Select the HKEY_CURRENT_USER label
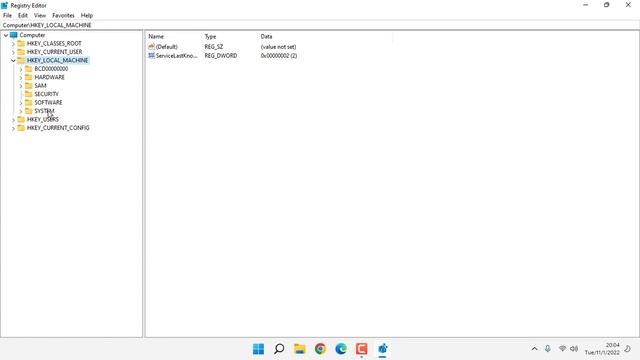Image resolution: width=640 pixels, height=360 pixels. [55, 52]
